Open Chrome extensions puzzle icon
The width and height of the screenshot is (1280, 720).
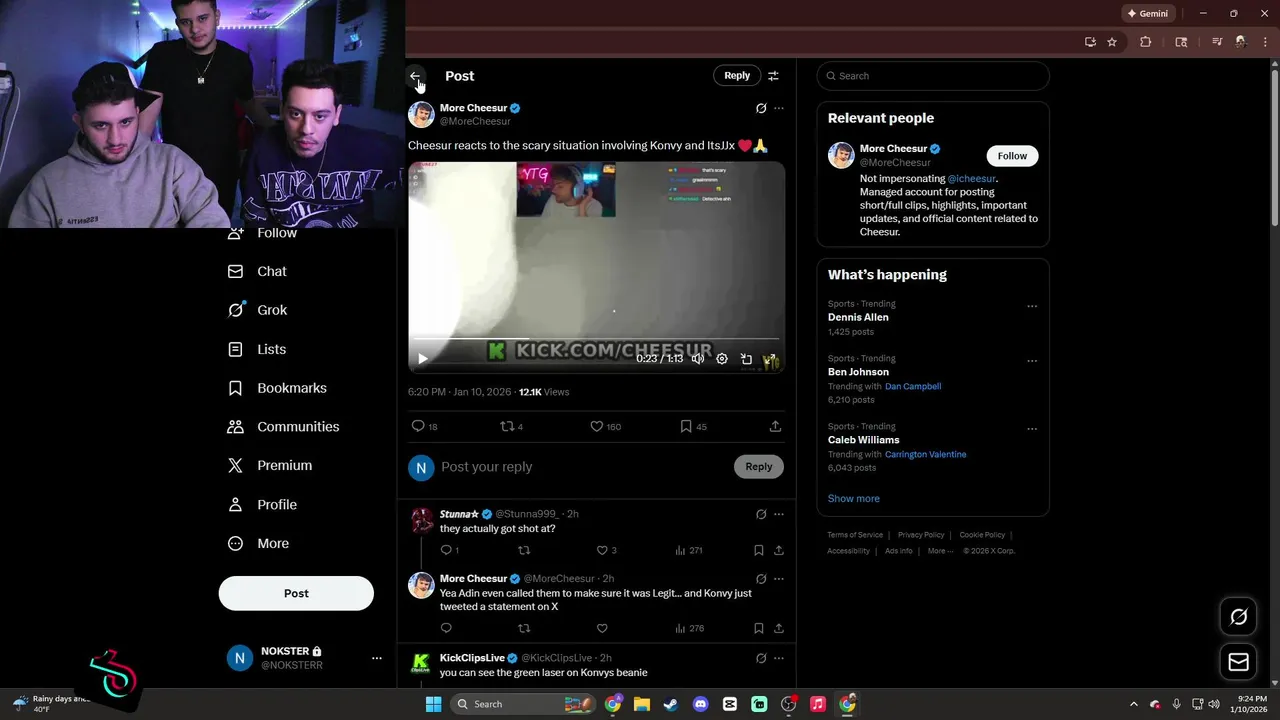(1146, 42)
